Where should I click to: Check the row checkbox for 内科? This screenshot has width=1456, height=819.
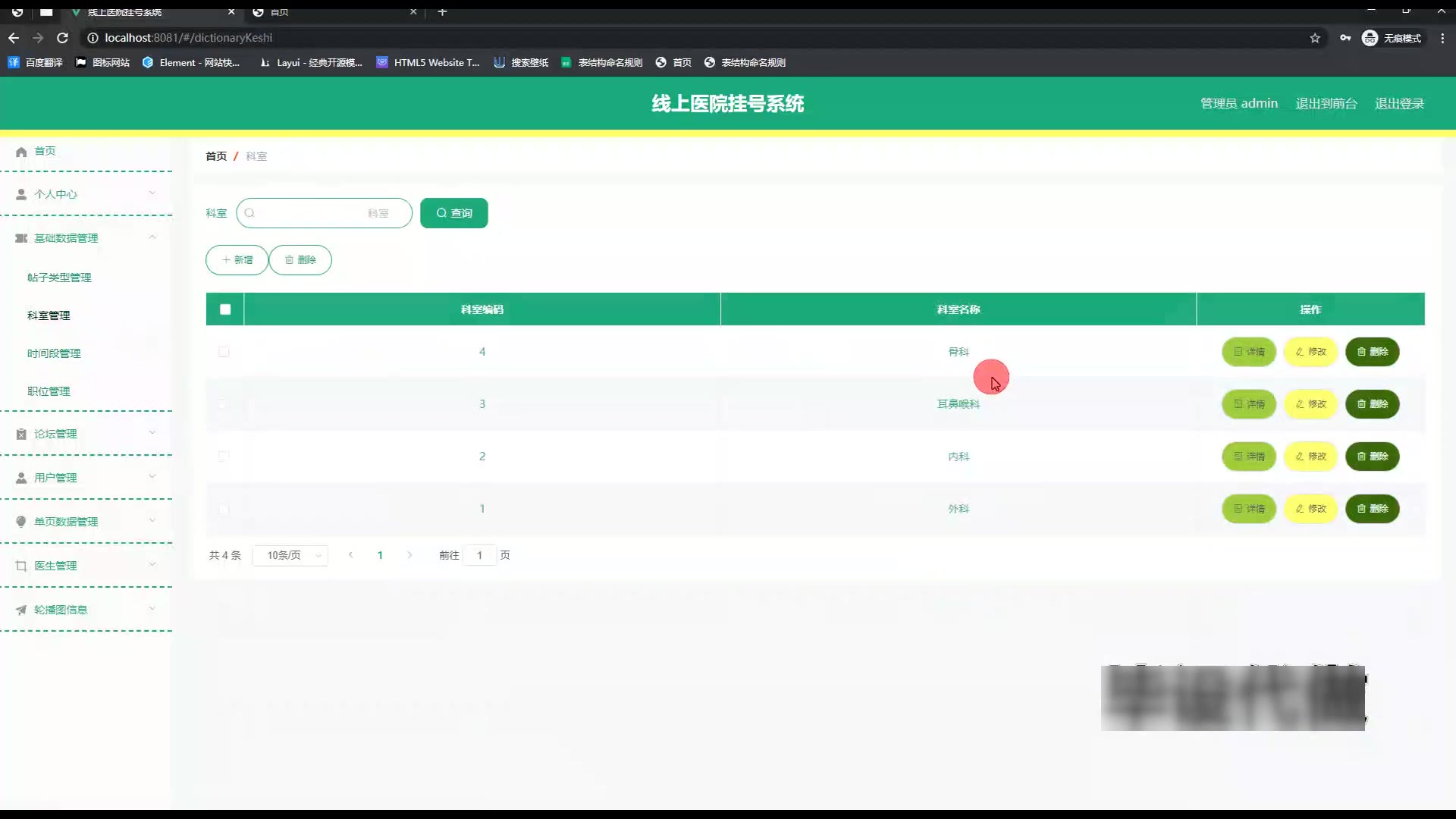click(x=224, y=457)
